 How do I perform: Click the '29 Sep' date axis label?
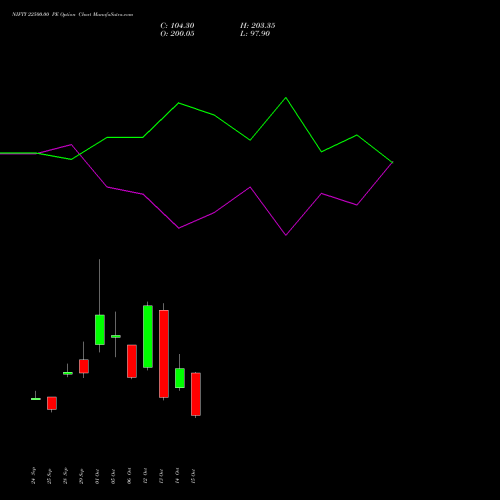(81, 476)
